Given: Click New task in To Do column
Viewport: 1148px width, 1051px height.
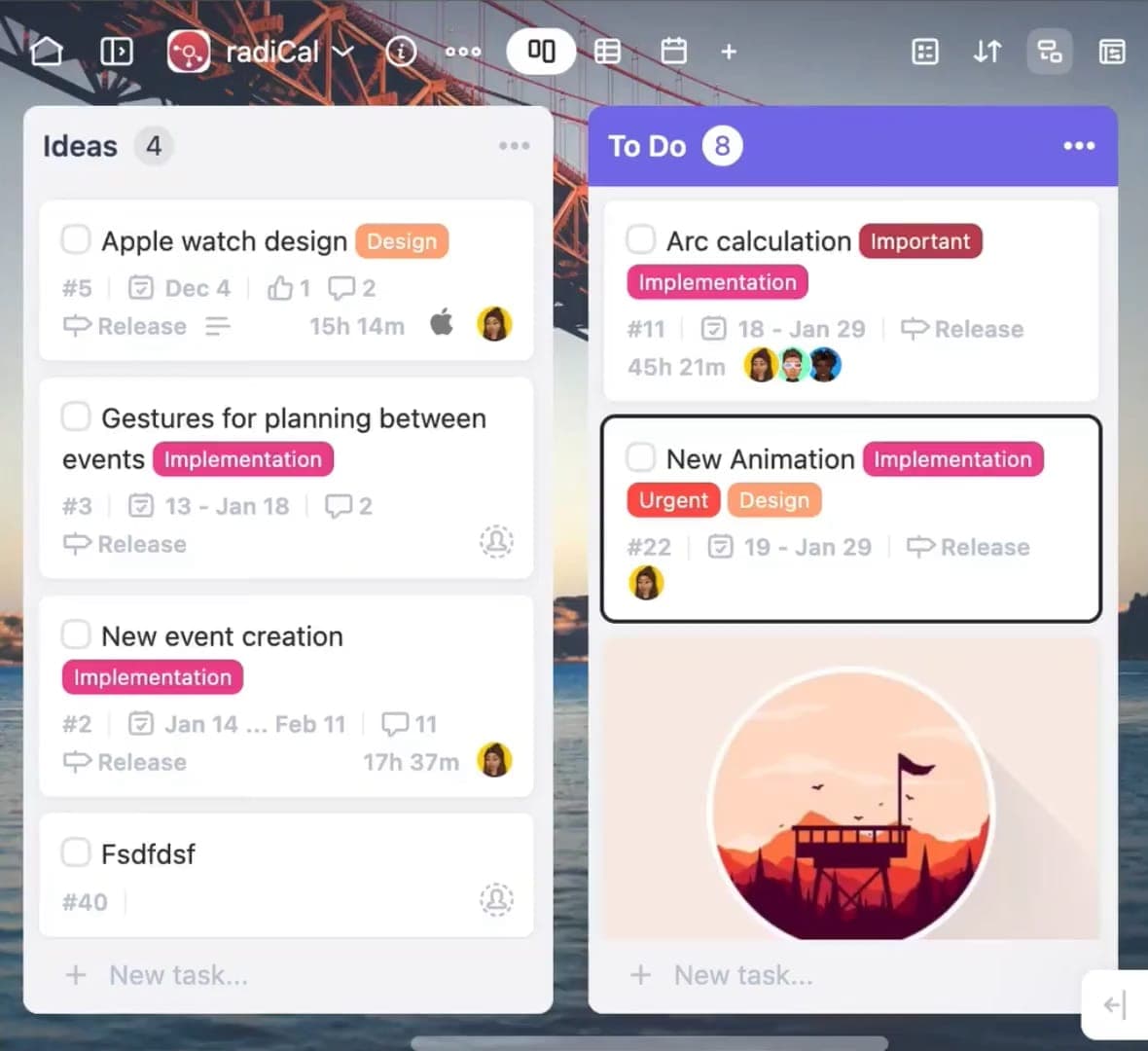Looking at the screenshot, I should tap(742, 975).
